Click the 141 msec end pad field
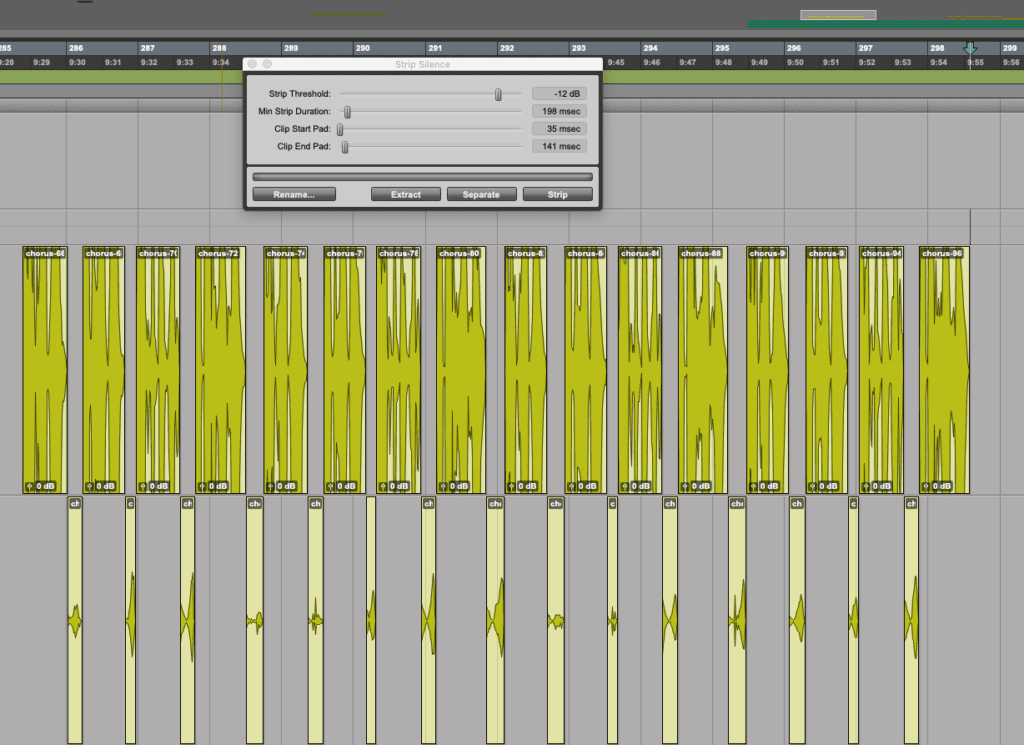Image resolution: width=1024 pixels, height=745 pixels. click(559, 146)
